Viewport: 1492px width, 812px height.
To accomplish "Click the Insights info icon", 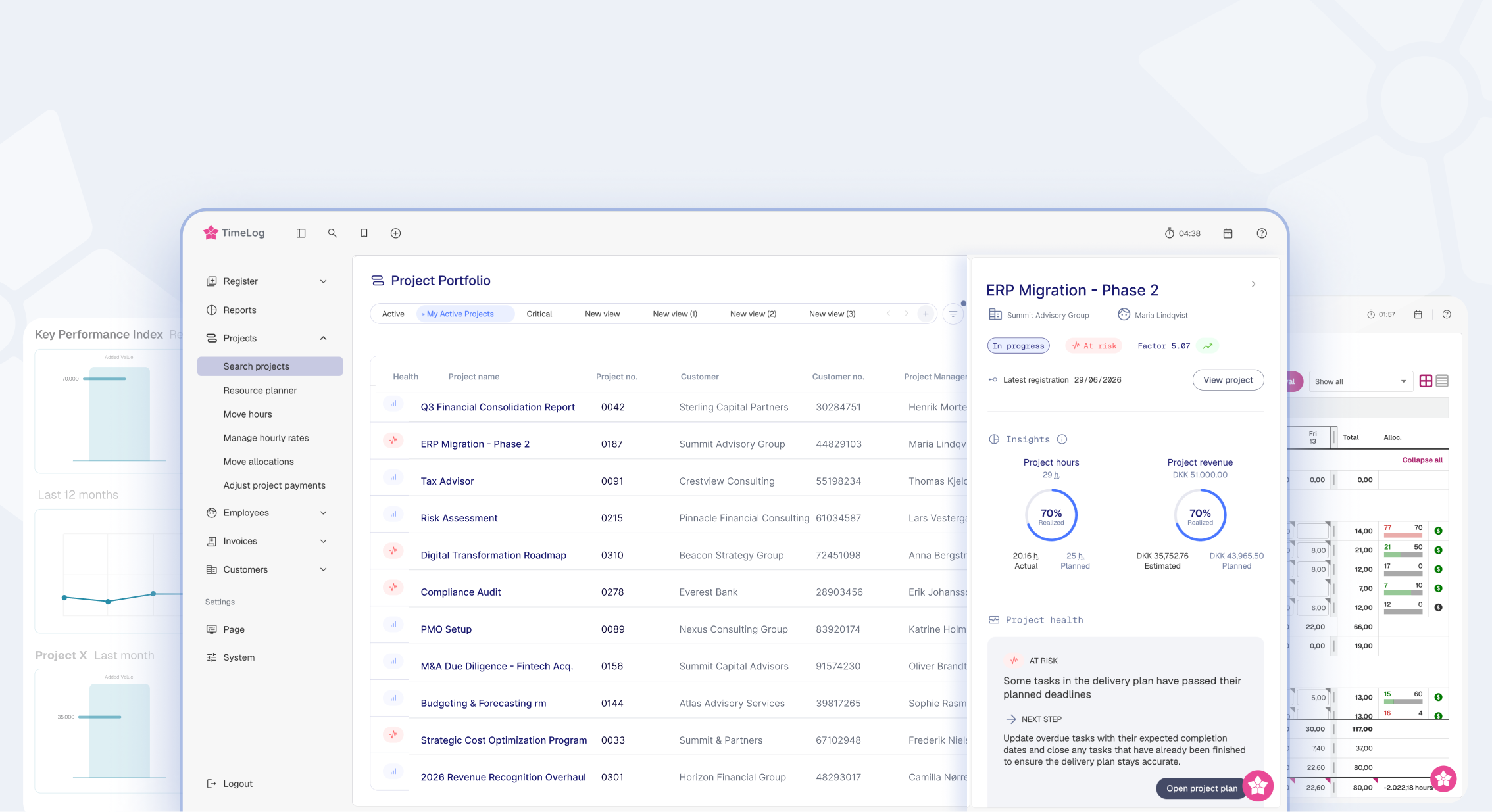I will pyautogui.click(x=1062, y=439).
